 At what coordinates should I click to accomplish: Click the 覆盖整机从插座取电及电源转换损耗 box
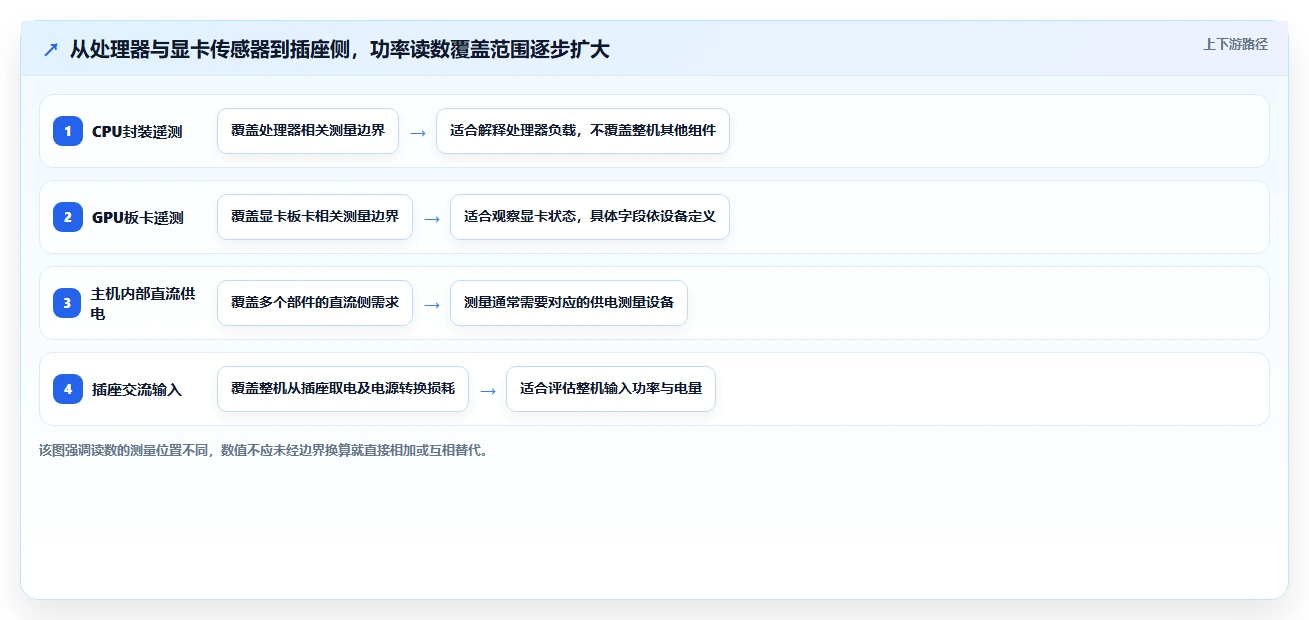click(343, 389)
